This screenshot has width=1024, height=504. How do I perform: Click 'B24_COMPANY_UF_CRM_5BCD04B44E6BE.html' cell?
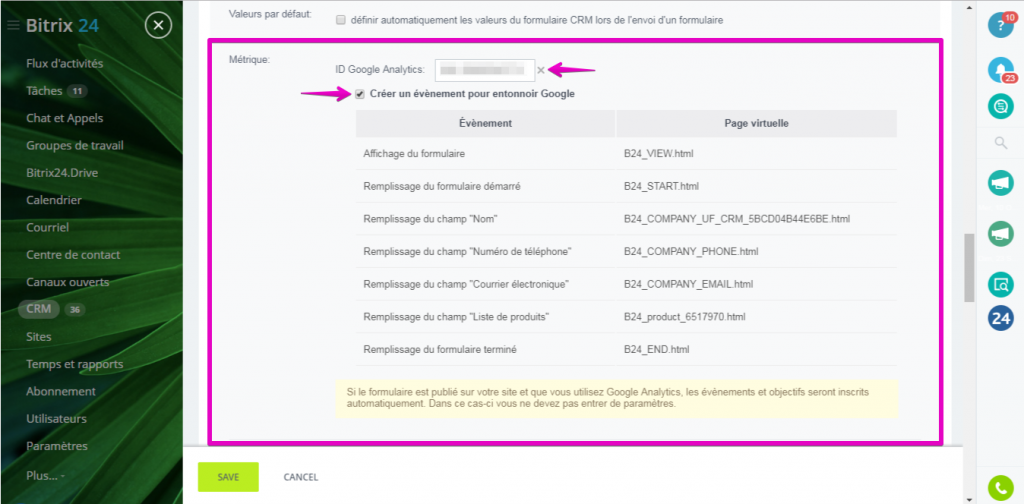[x=737, y=219]
